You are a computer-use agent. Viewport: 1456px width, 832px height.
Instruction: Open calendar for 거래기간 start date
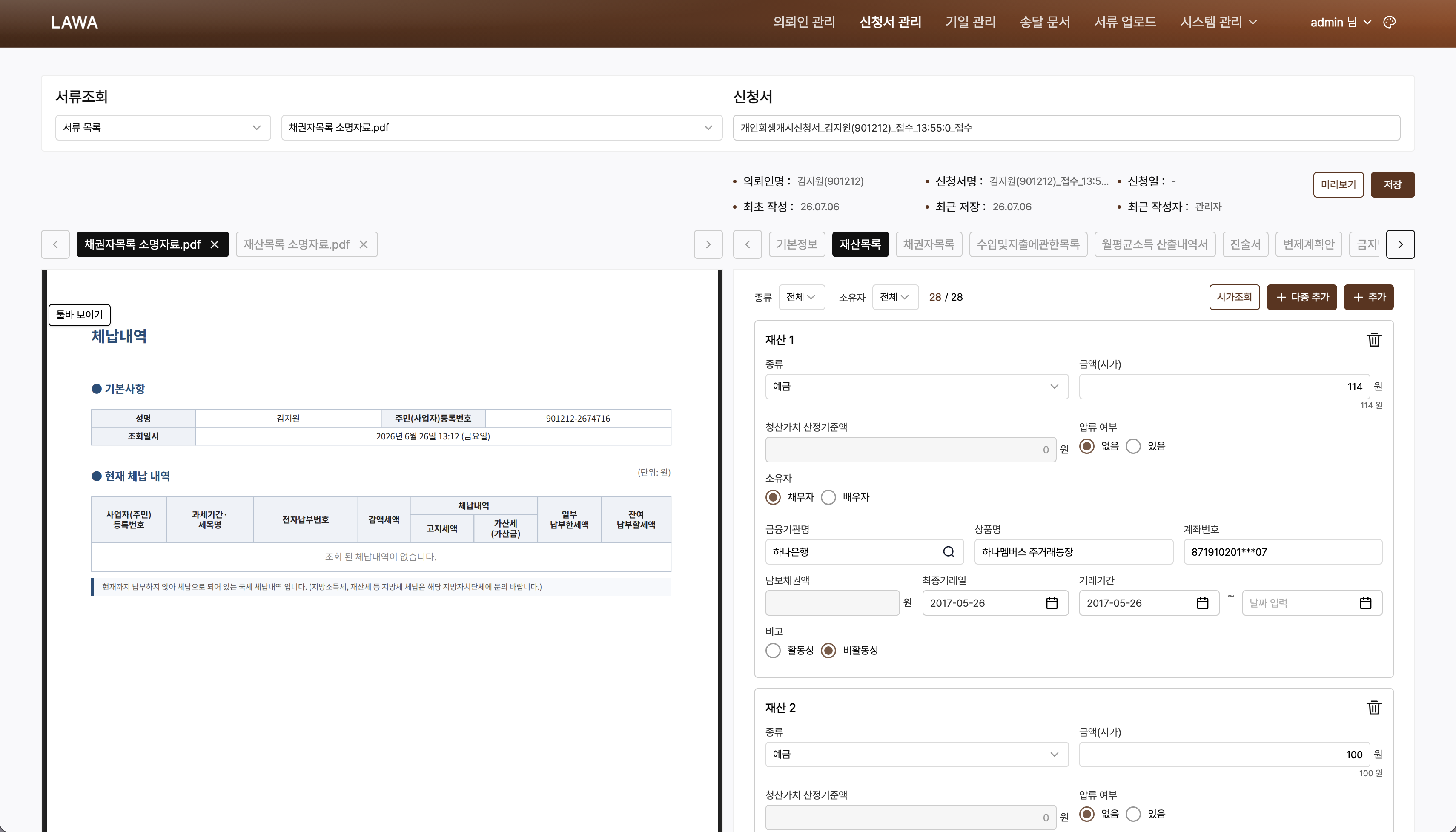[1202, 603]
